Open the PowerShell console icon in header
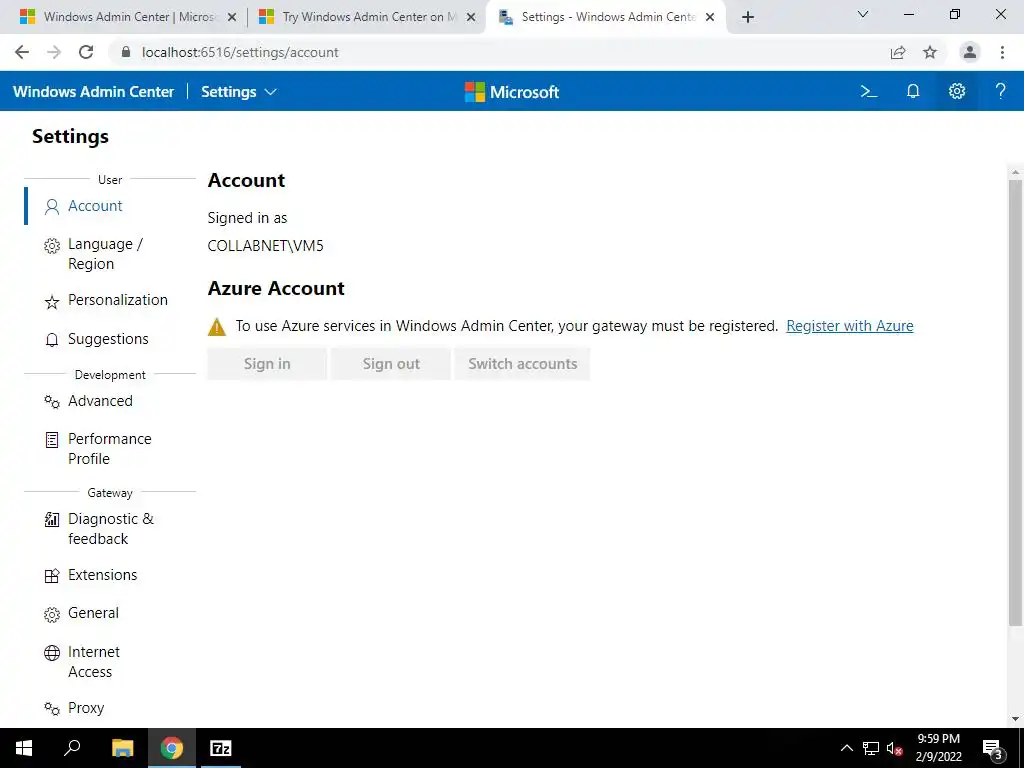 (x=869, y=91)
